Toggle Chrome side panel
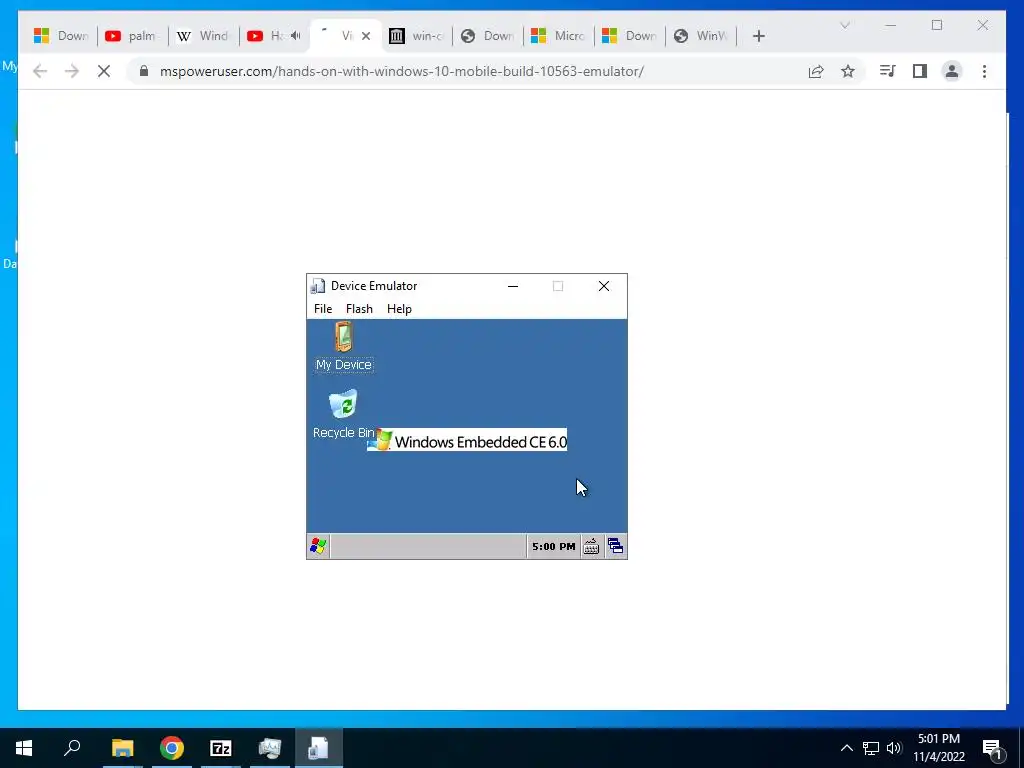 pyautogui.click(x=920, y=71)
